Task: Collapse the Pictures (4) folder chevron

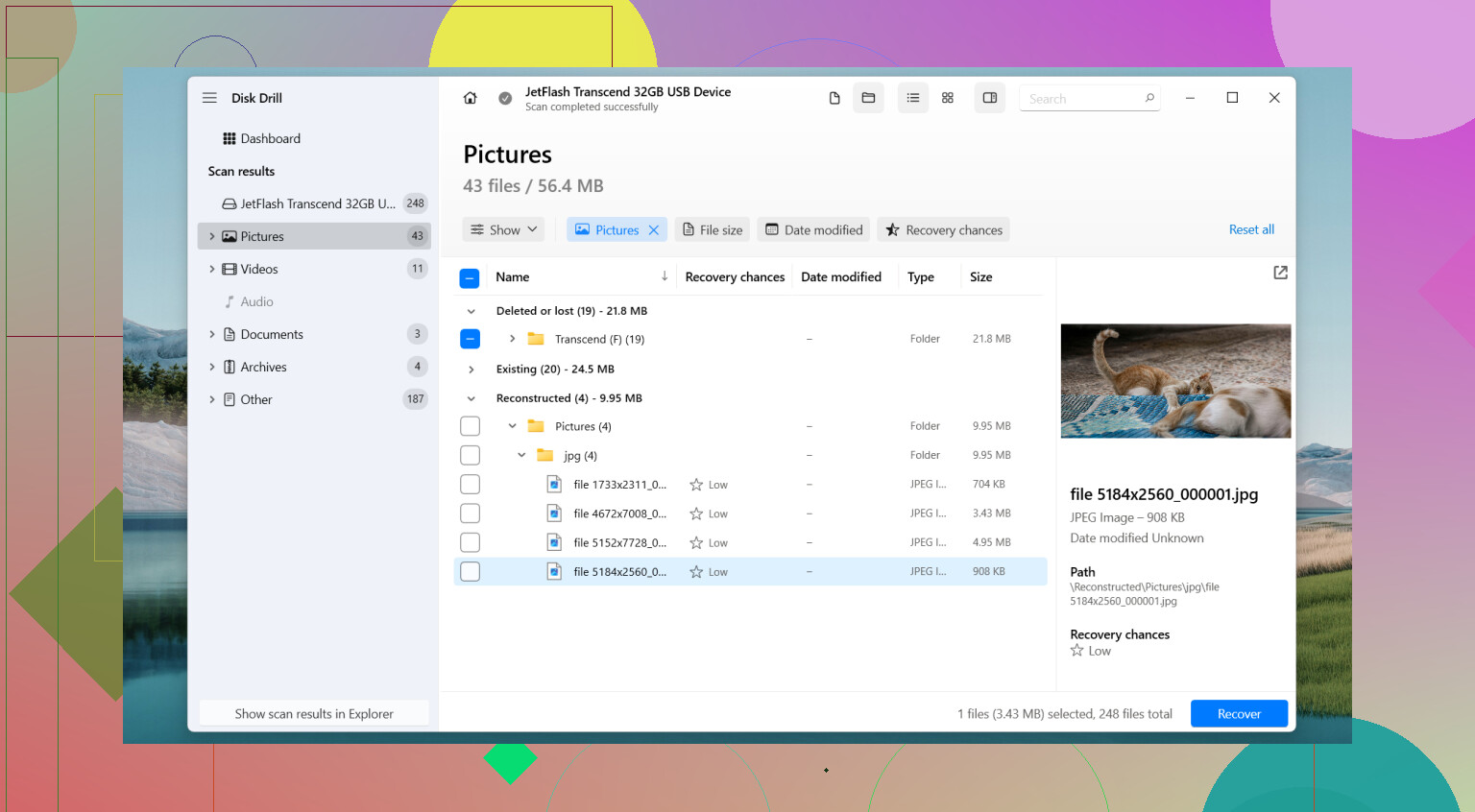Action: 512,426
